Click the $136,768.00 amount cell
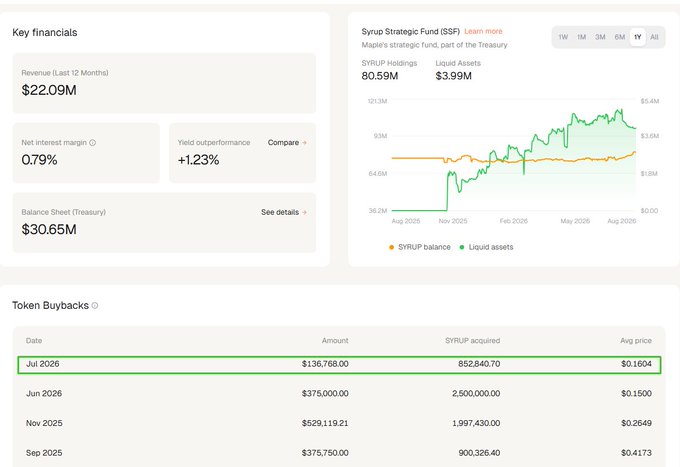Image resolution: width=680 pixels, height=467 pixels. click(325, 364)
